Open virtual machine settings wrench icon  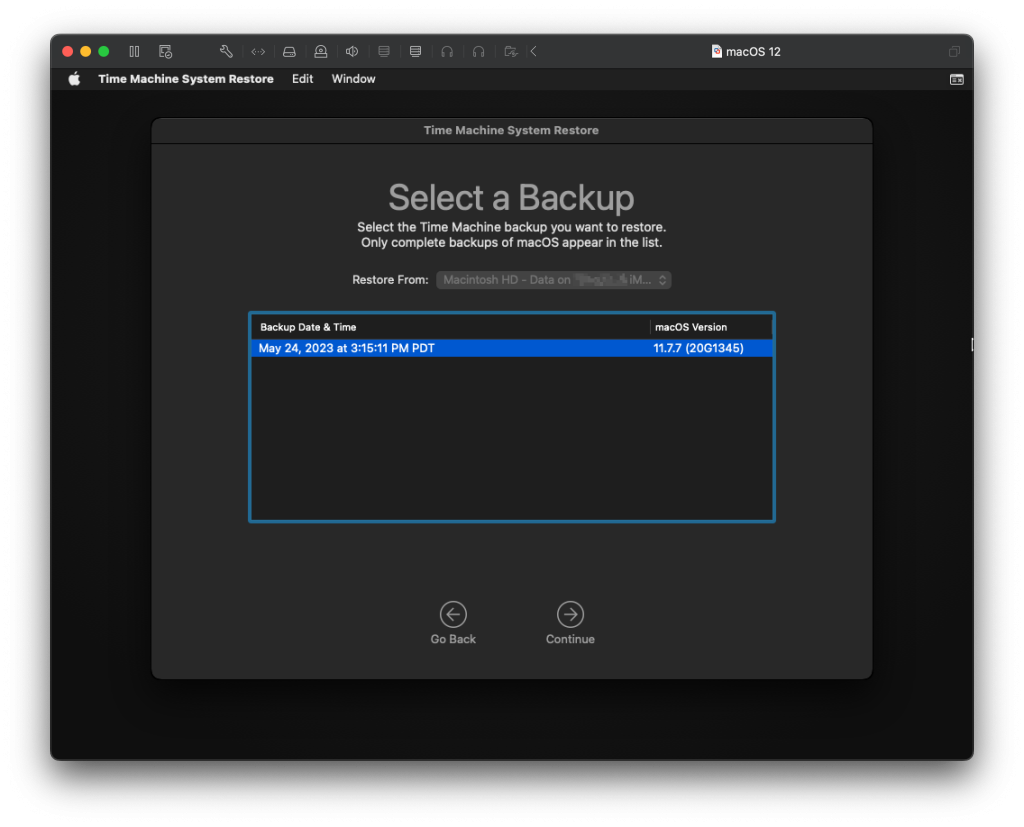point(226,52)
